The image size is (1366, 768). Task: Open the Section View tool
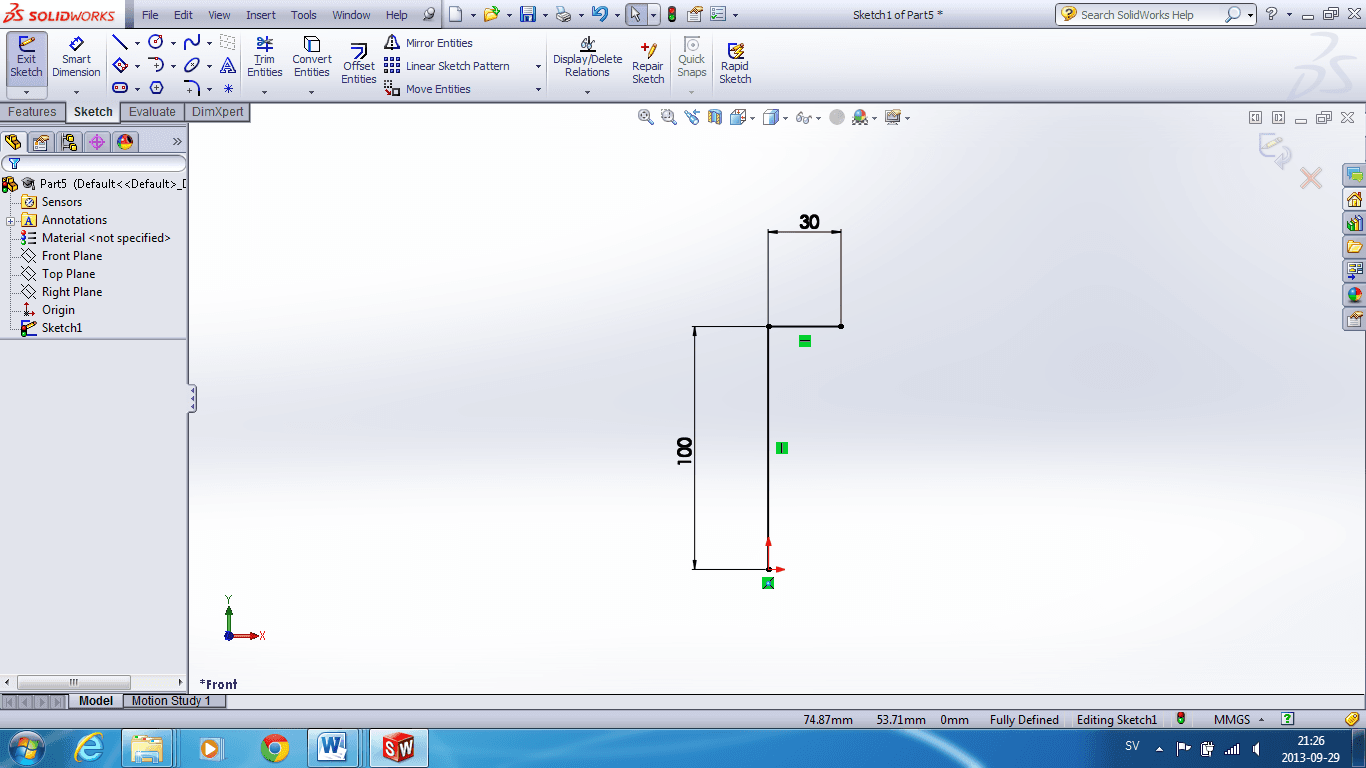tap(715, 117)
